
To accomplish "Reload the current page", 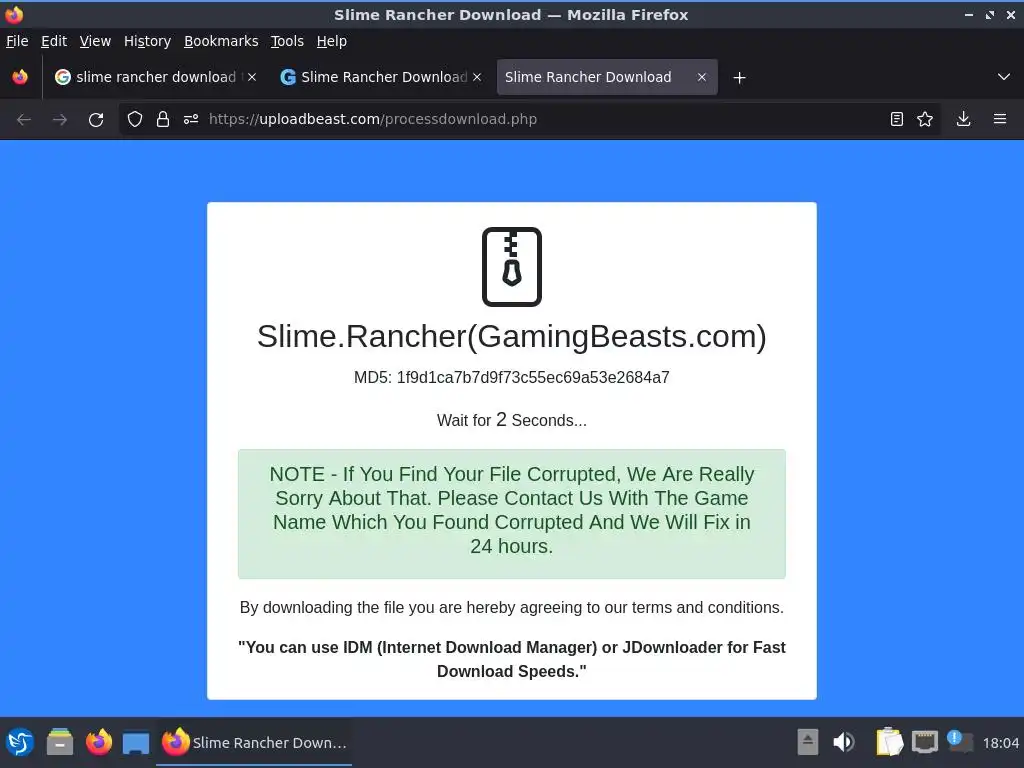I will (x=96, y=120).
